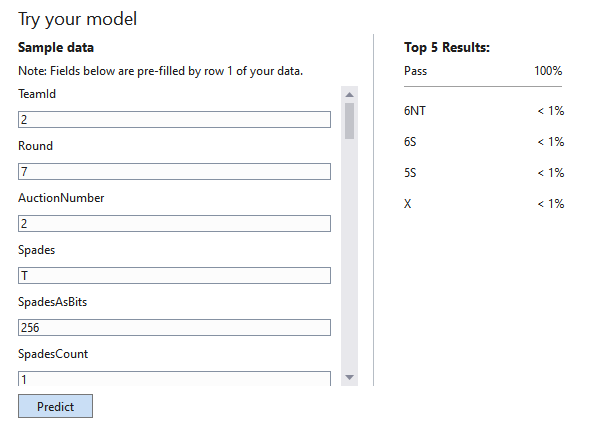Click the 100% probability value
The image size is (596, 432).
tap(548, 71)
